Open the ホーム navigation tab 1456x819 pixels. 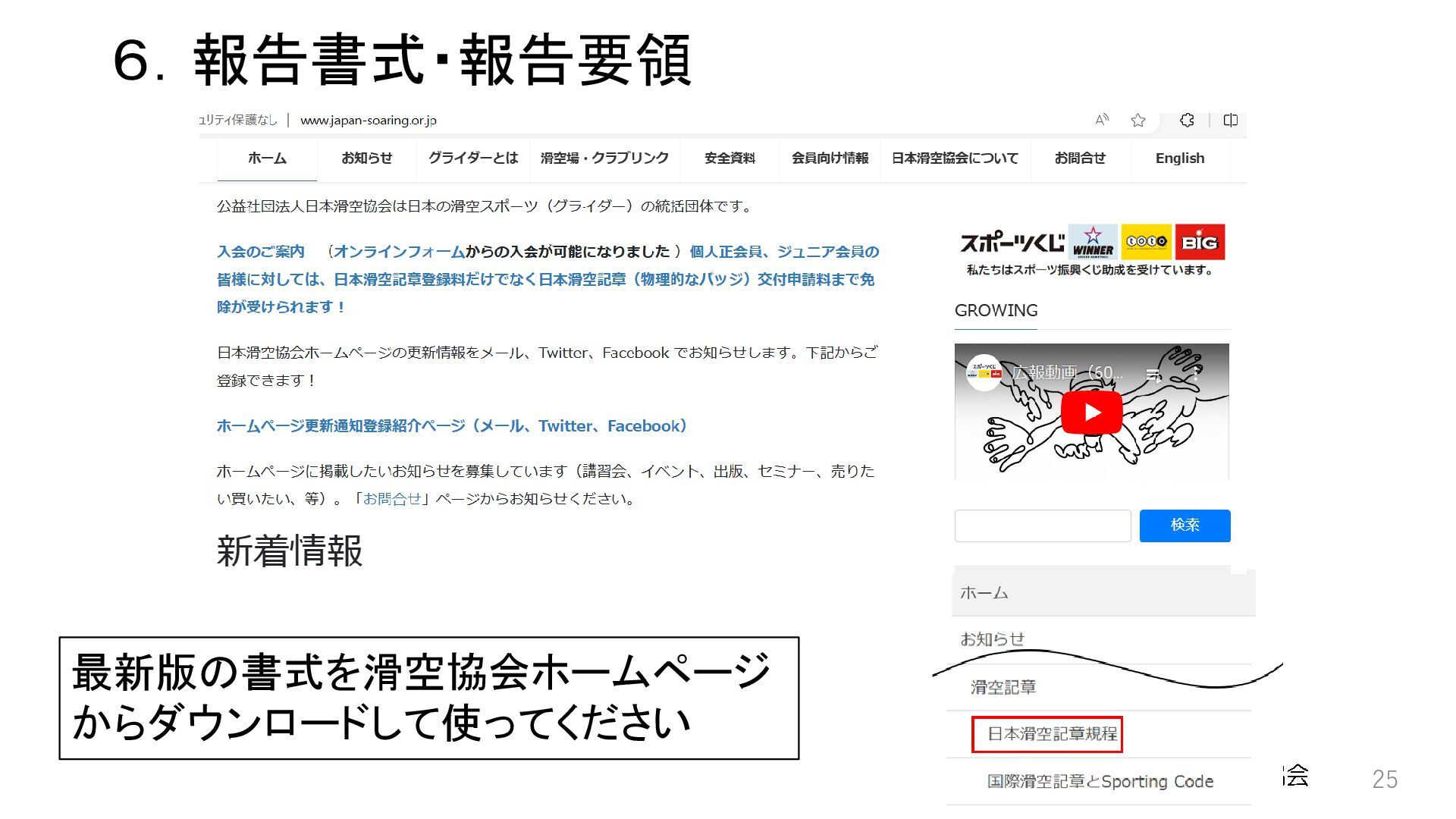click(x=267, y=158)
